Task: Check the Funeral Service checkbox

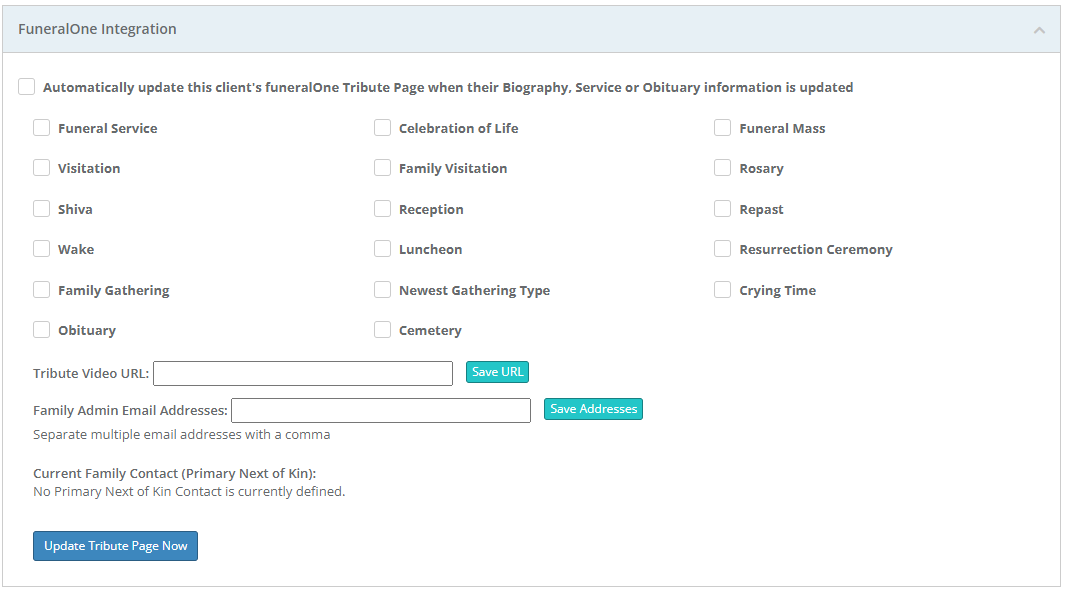Action: pos(42,128)
